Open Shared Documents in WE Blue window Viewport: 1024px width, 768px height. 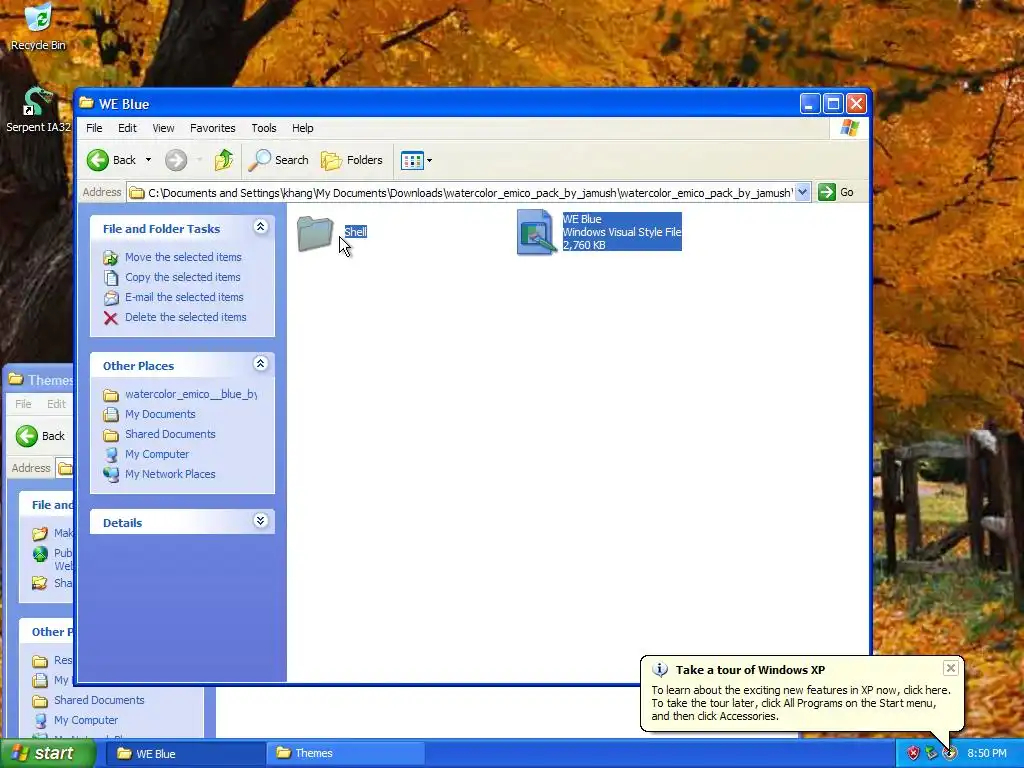click(170, 434)
